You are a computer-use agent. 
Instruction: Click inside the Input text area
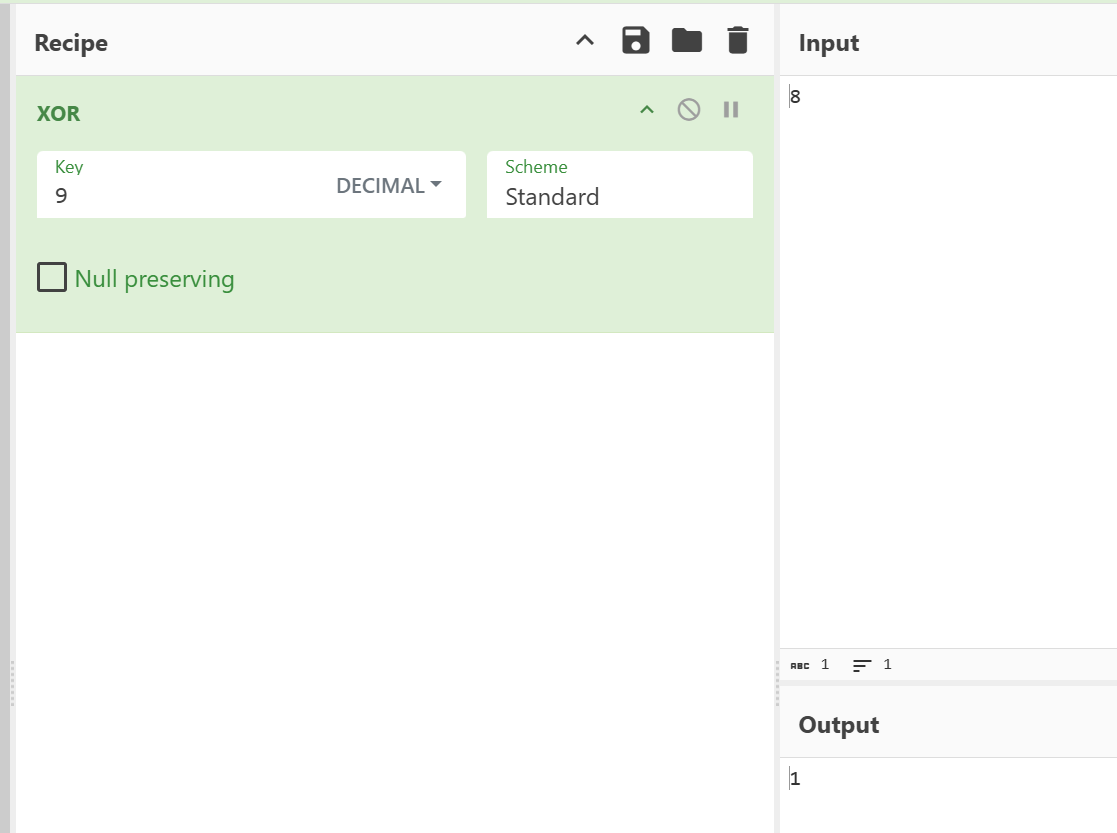pos(948,350)
